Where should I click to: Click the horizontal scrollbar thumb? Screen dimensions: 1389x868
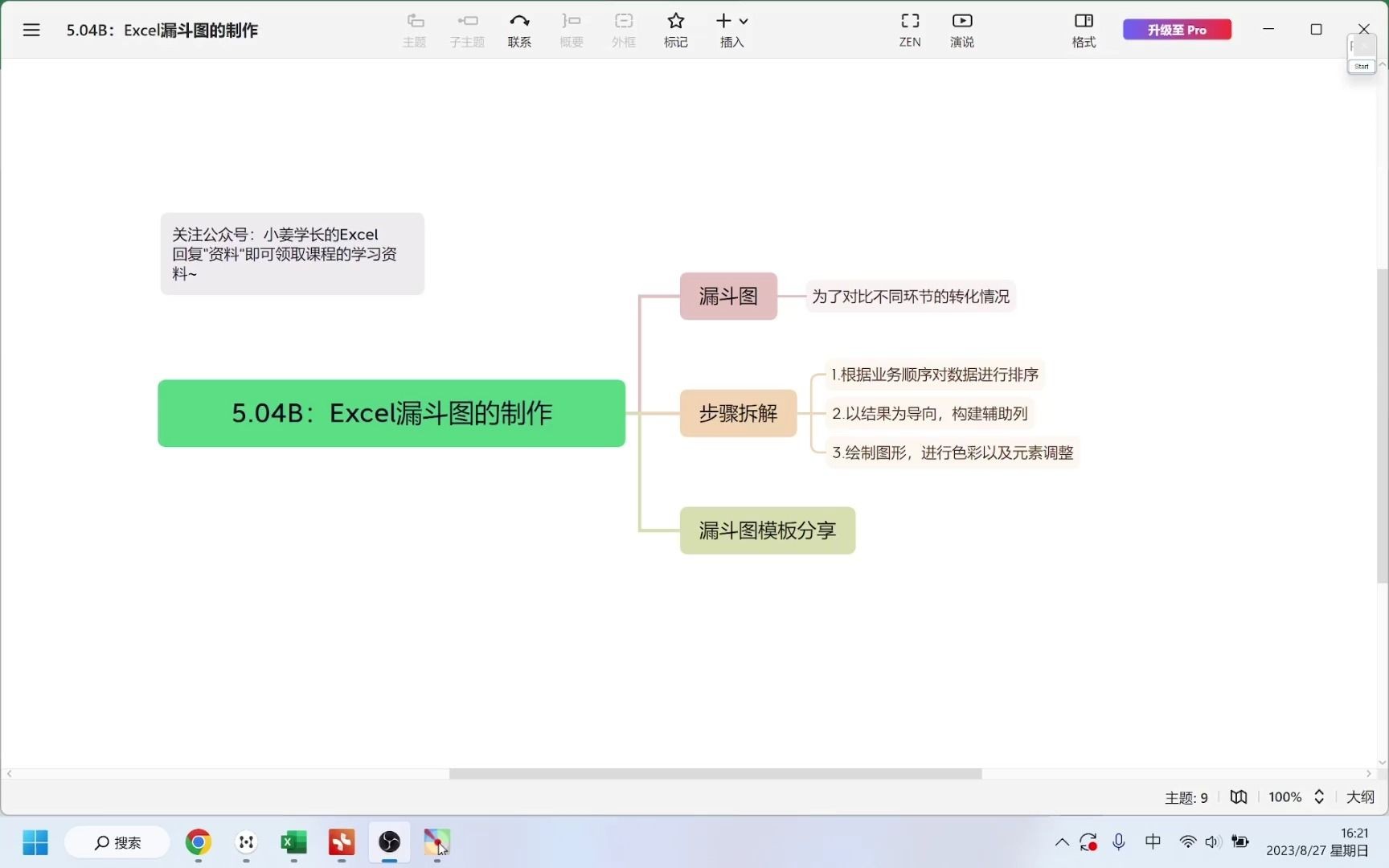pyautogui.click(x=715, y=774)
